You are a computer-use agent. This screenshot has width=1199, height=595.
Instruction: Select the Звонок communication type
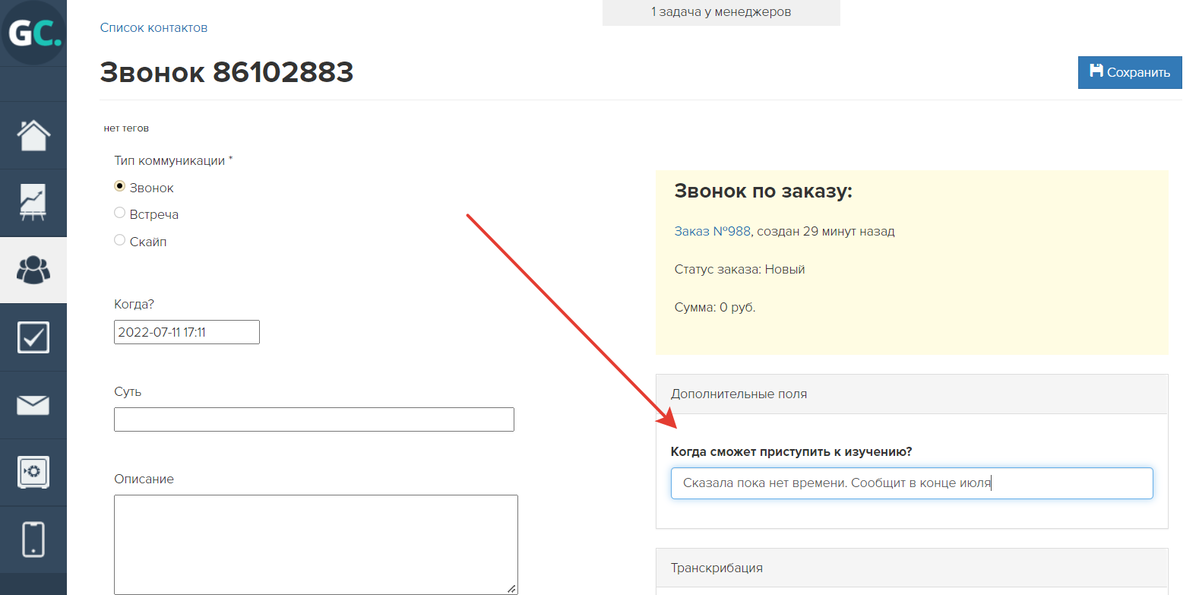[119, 186]
